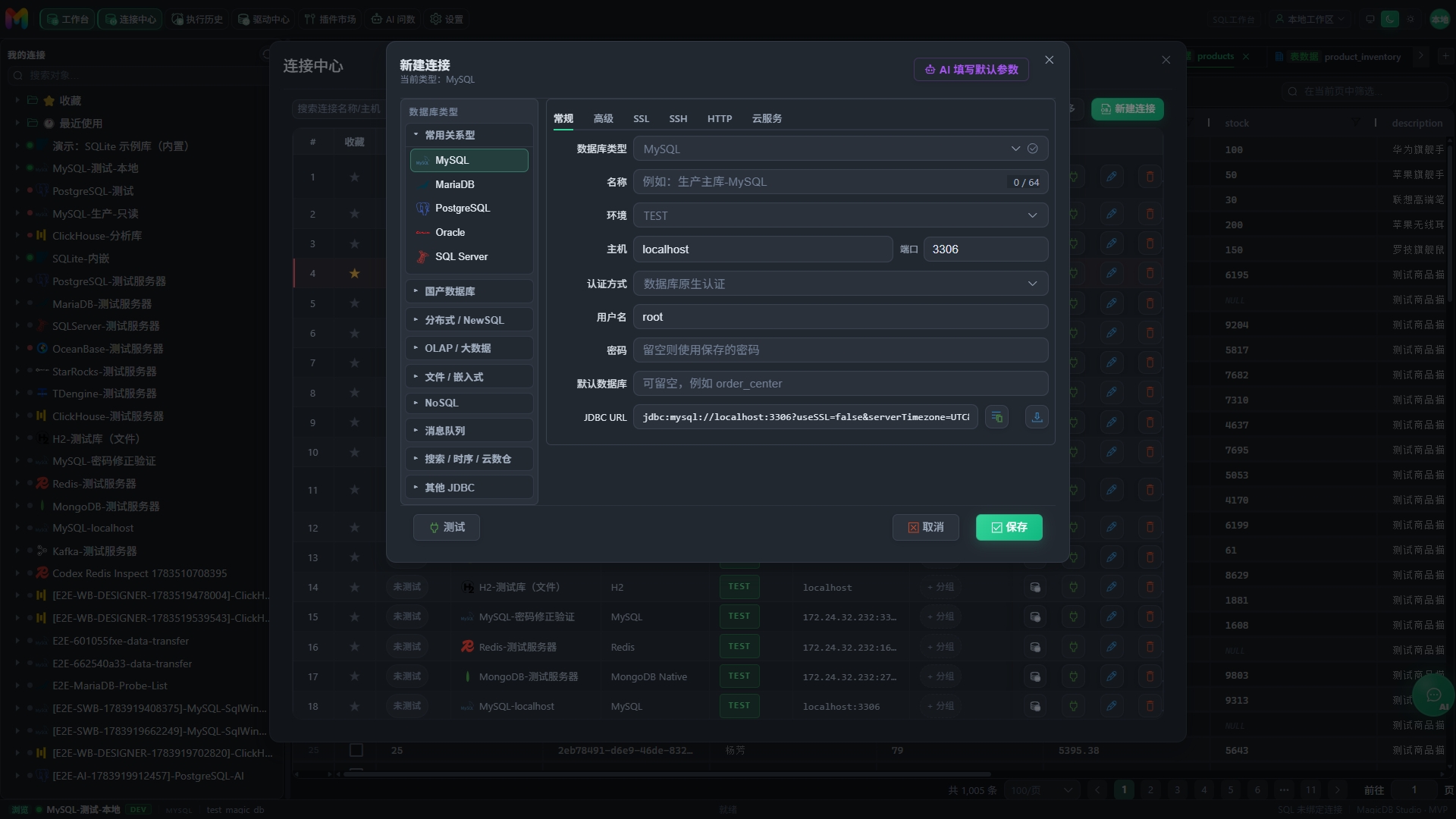The height and width of the screenshot is (819, 1456).
Task: Open 插件市场 in the top navigation
Action: coord(330,19)
